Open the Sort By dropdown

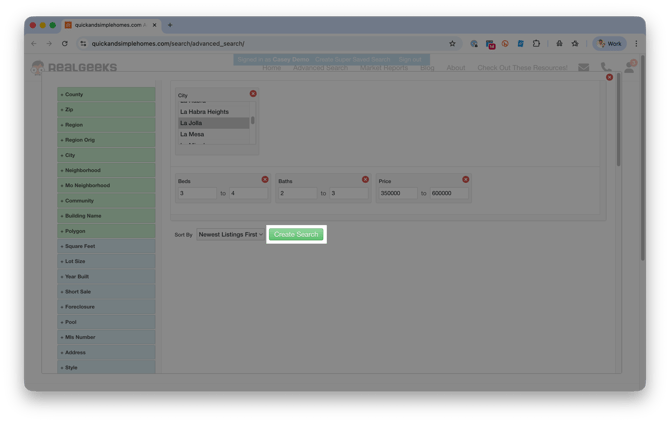[x=230, y=234]
